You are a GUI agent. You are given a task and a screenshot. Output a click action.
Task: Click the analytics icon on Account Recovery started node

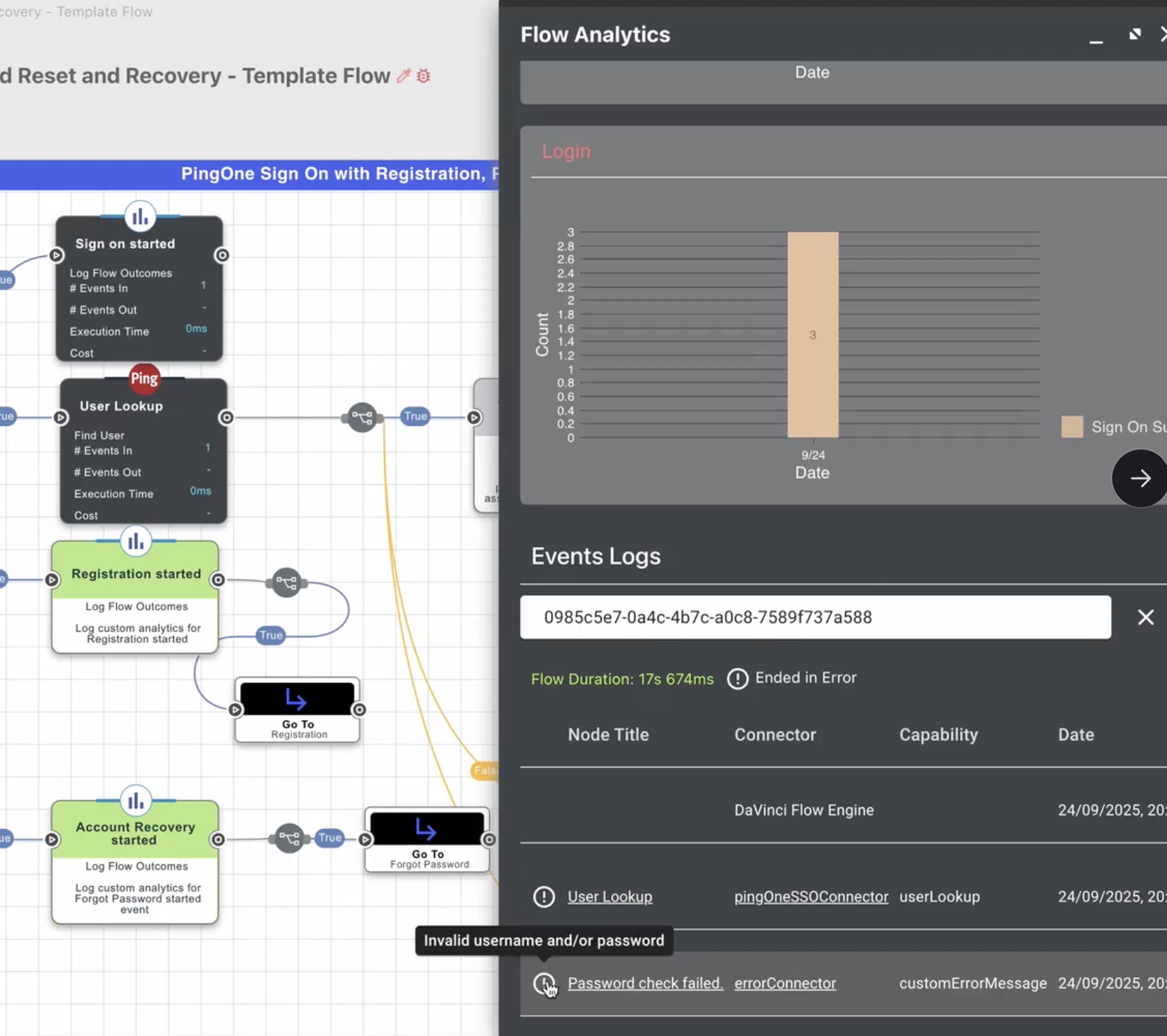click(135, 800)
